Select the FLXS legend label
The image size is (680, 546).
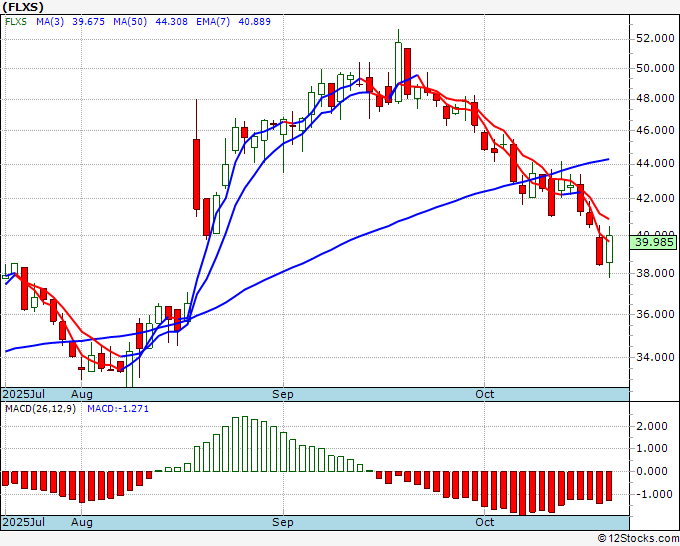point(16,22)
